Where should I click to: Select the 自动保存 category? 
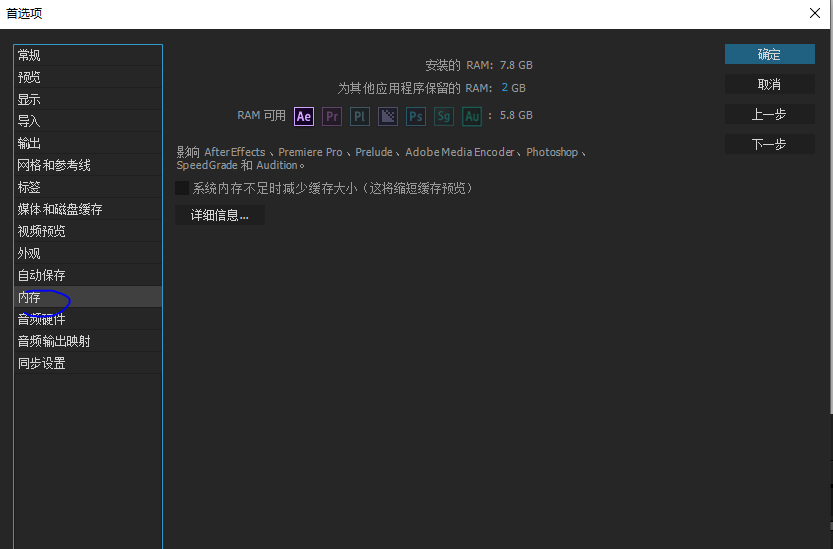point(88,275)
